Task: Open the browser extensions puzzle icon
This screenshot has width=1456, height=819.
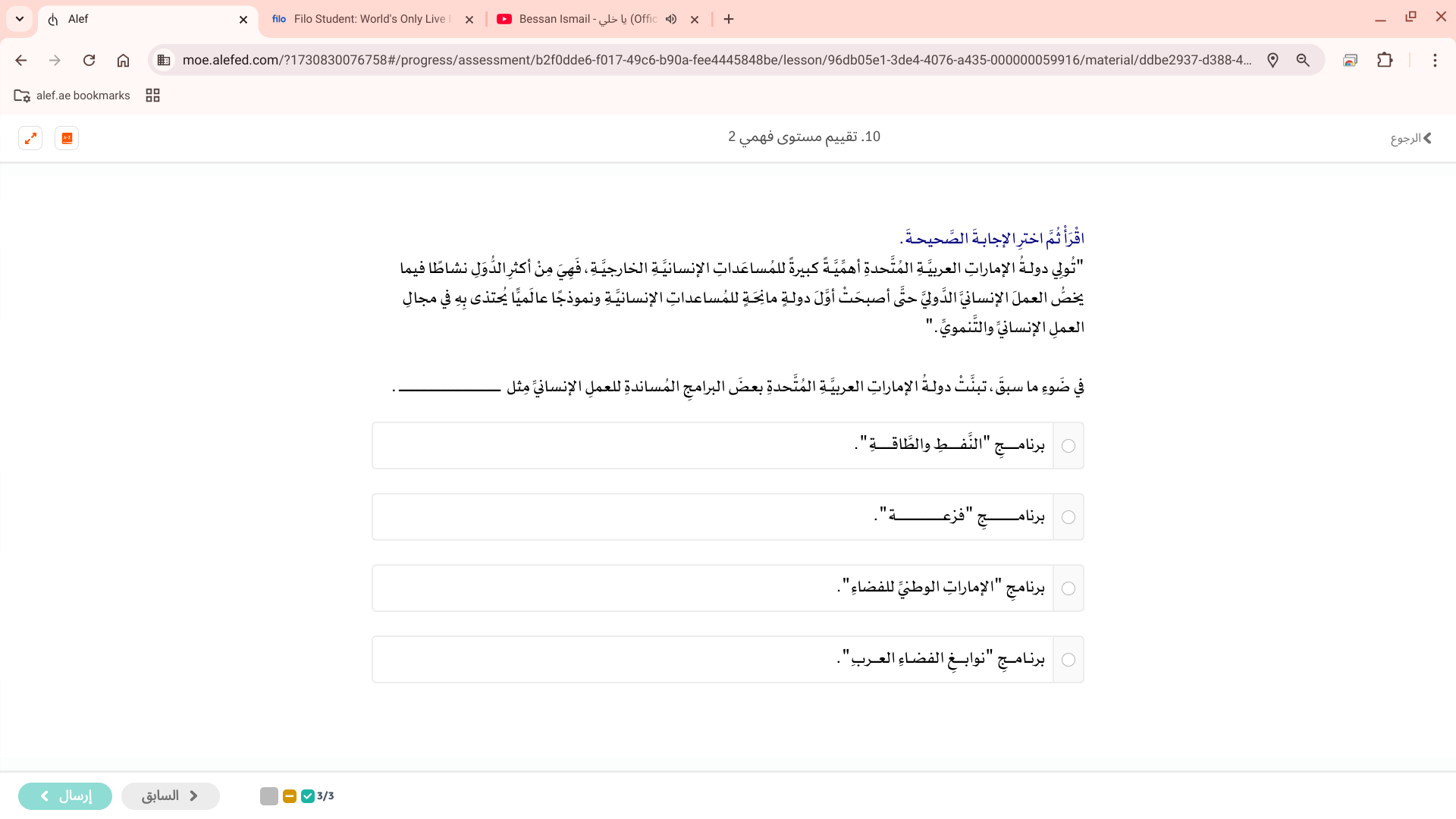Action: click(x=1385, y=60)
